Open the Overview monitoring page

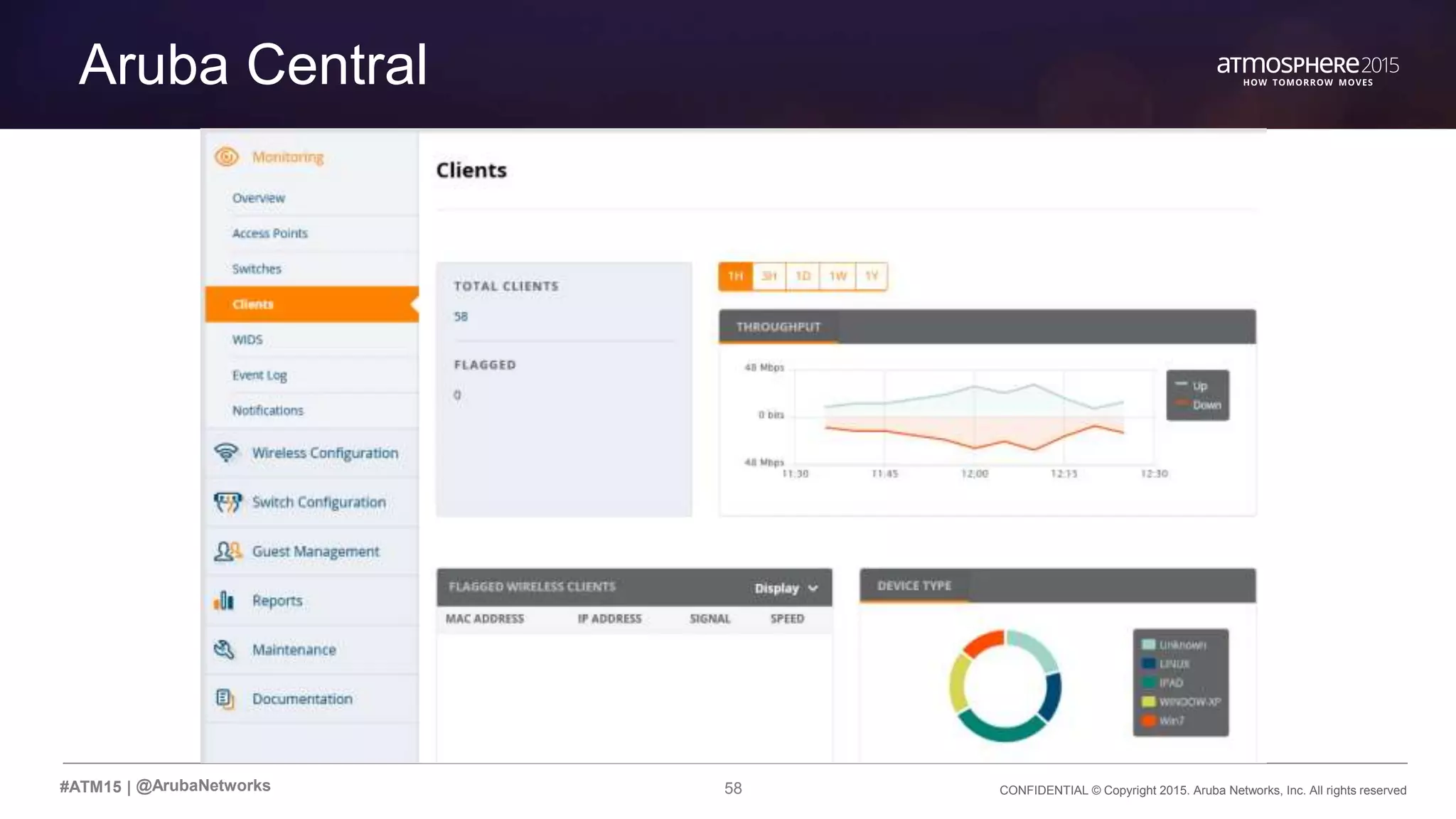pos(258,198)
